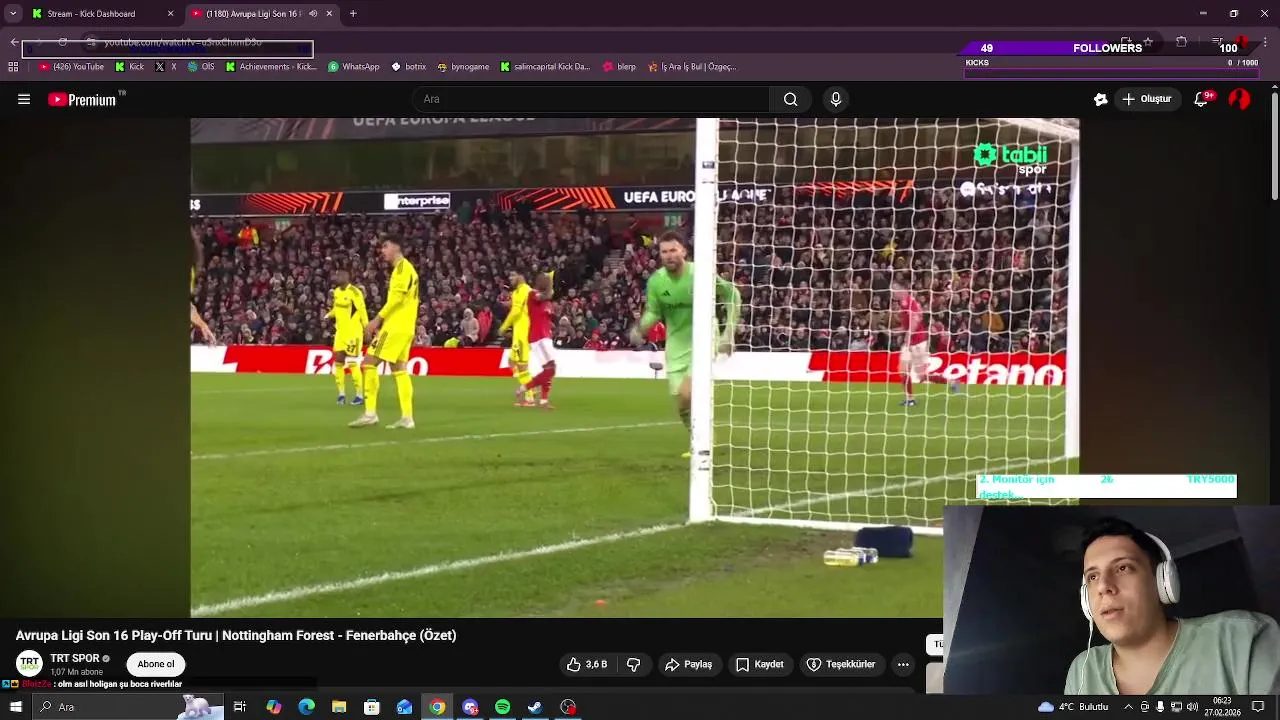Open Steam from taskbar
Screen dimensions: 1280x720
coord(535,707)
